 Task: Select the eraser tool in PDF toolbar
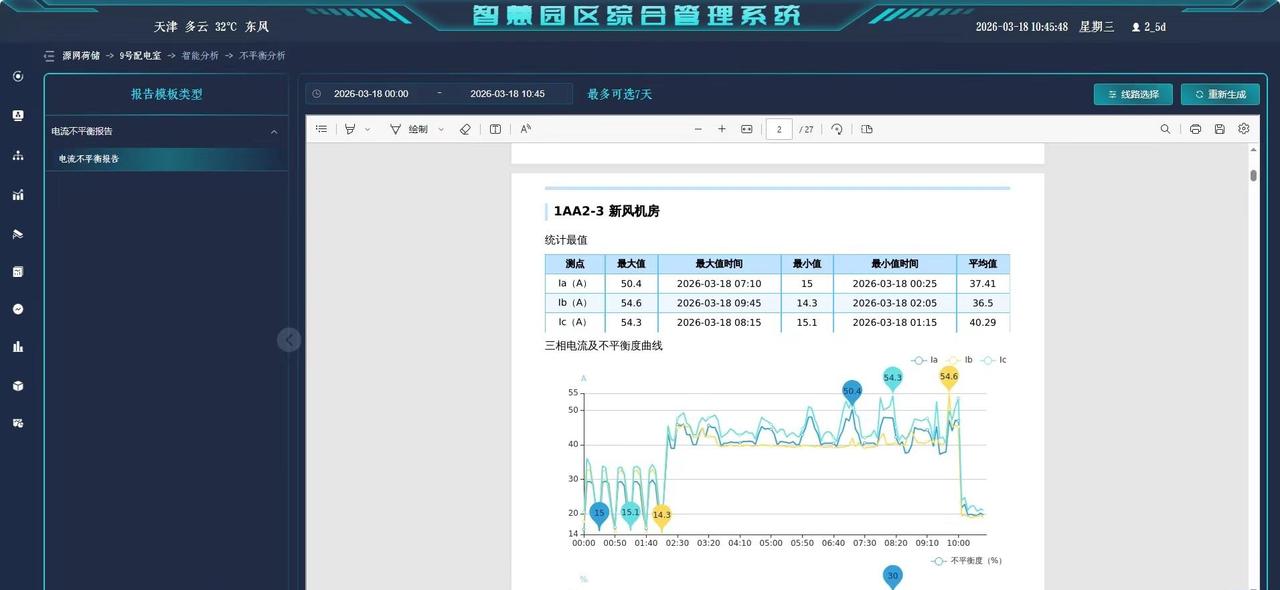[x=465, y=129]
